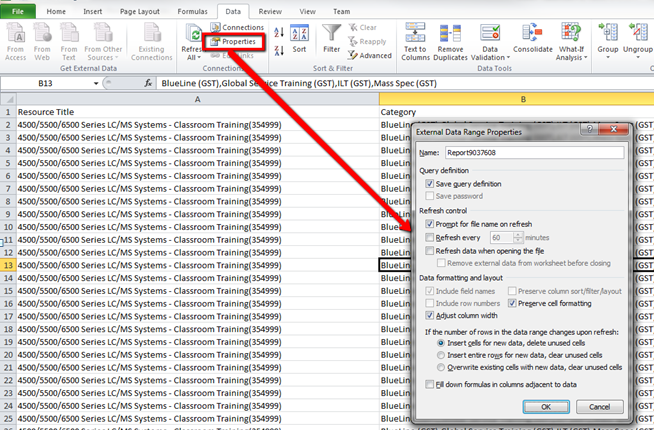Screen dimensions: 654x430
Task: Expand the Ungroup dropdown arrow
Action: 638,57
